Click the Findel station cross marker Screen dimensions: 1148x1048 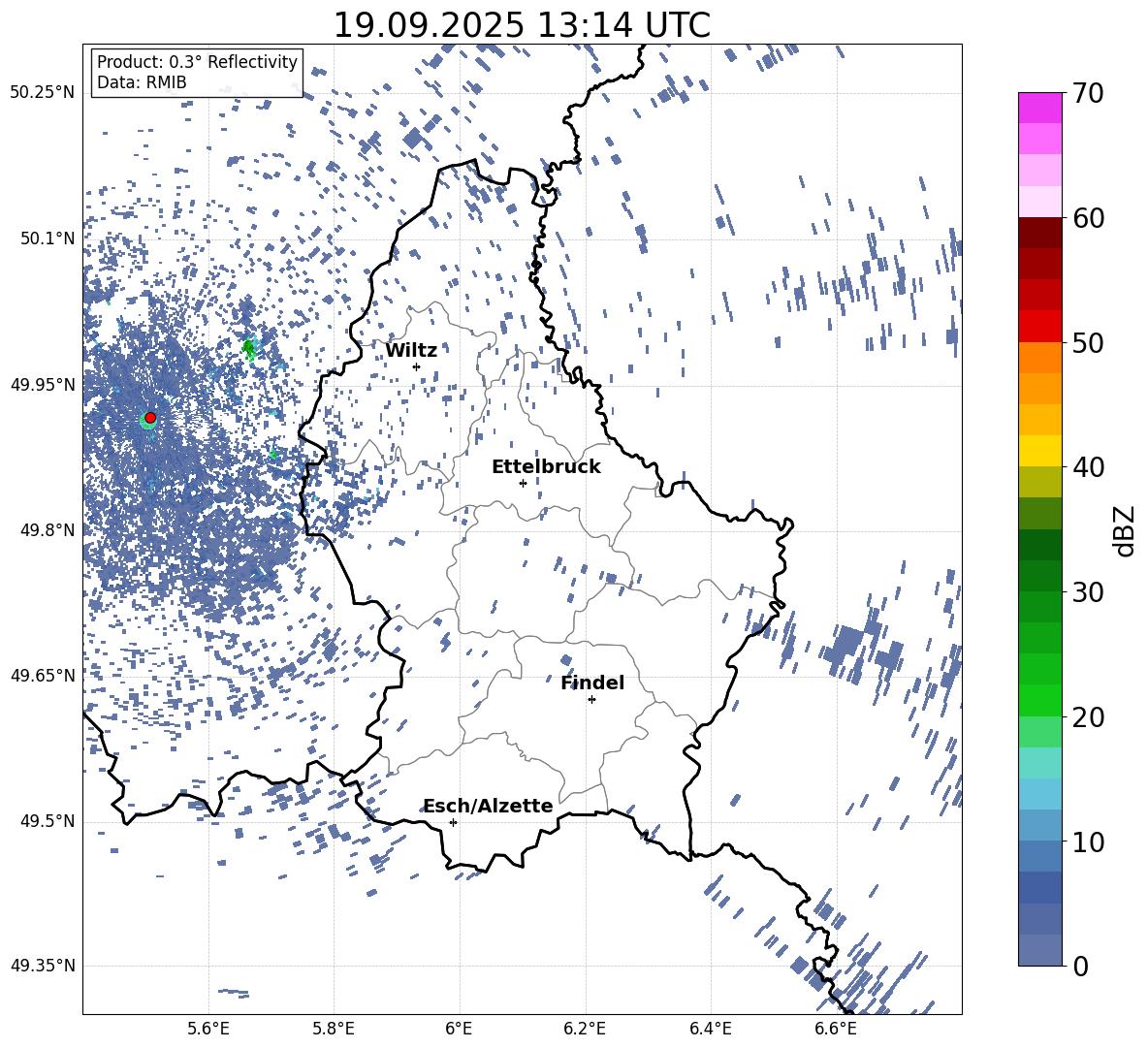[591, 700]
